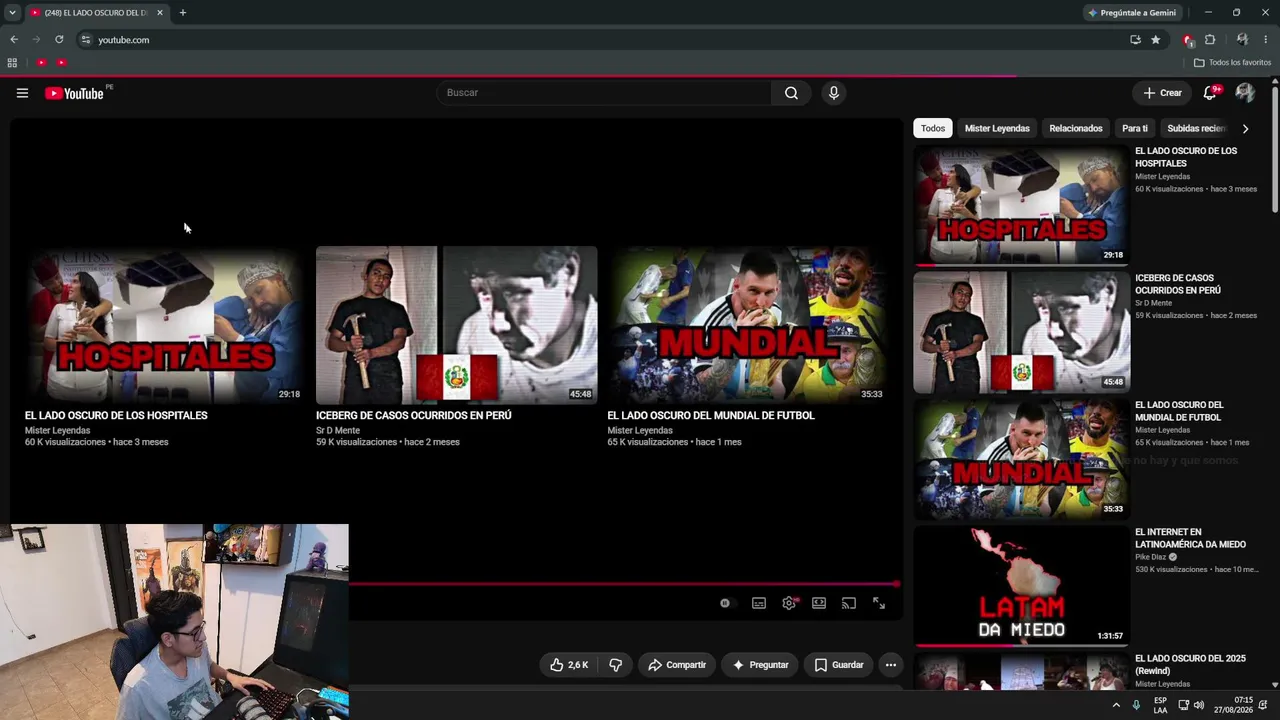Open sidebar title EL INTERNET EN LATINOAMÉRICA DA MIEDO
The width and height of the screenshot is (1280, 720).
pyautogui.click(x=1190, y=538)
